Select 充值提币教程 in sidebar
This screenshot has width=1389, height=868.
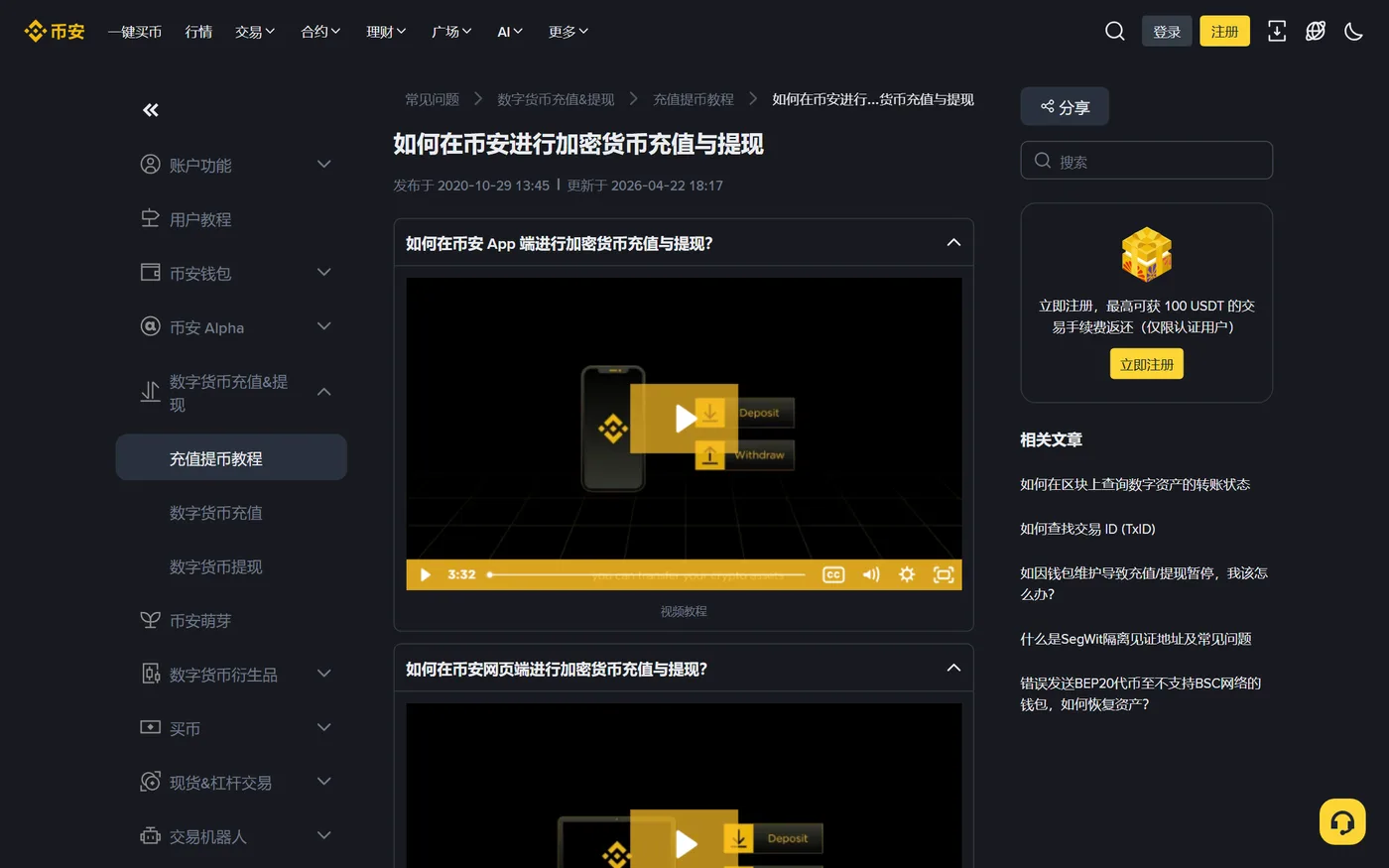tap(231, 457)
